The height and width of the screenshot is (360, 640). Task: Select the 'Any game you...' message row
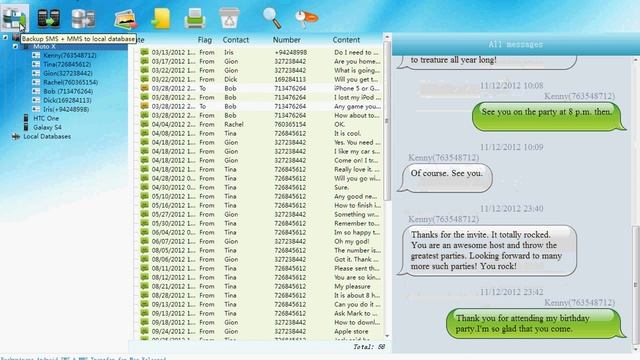260,106
